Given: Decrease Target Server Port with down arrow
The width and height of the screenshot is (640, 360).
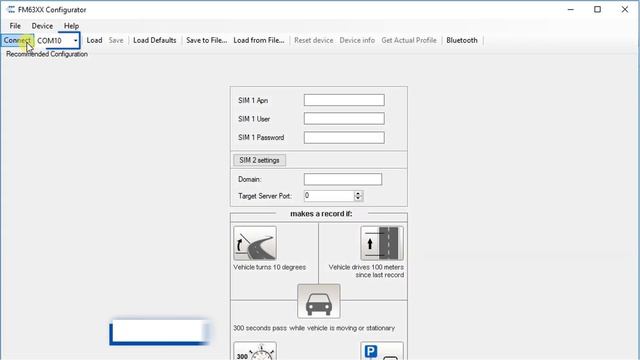Looking at the screenshot, I should pyautogui.click(x=358, y=199).
